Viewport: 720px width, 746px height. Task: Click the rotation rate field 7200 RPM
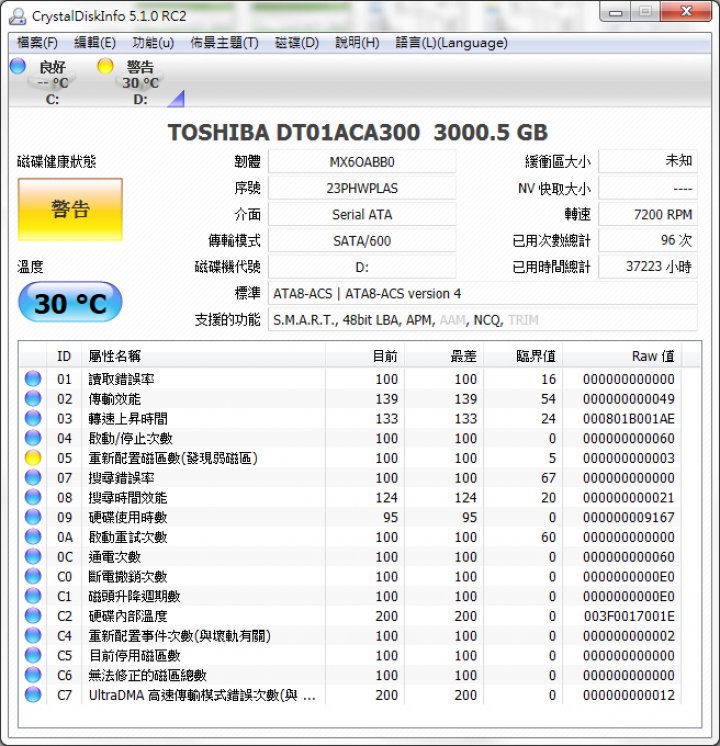point(648,215)
